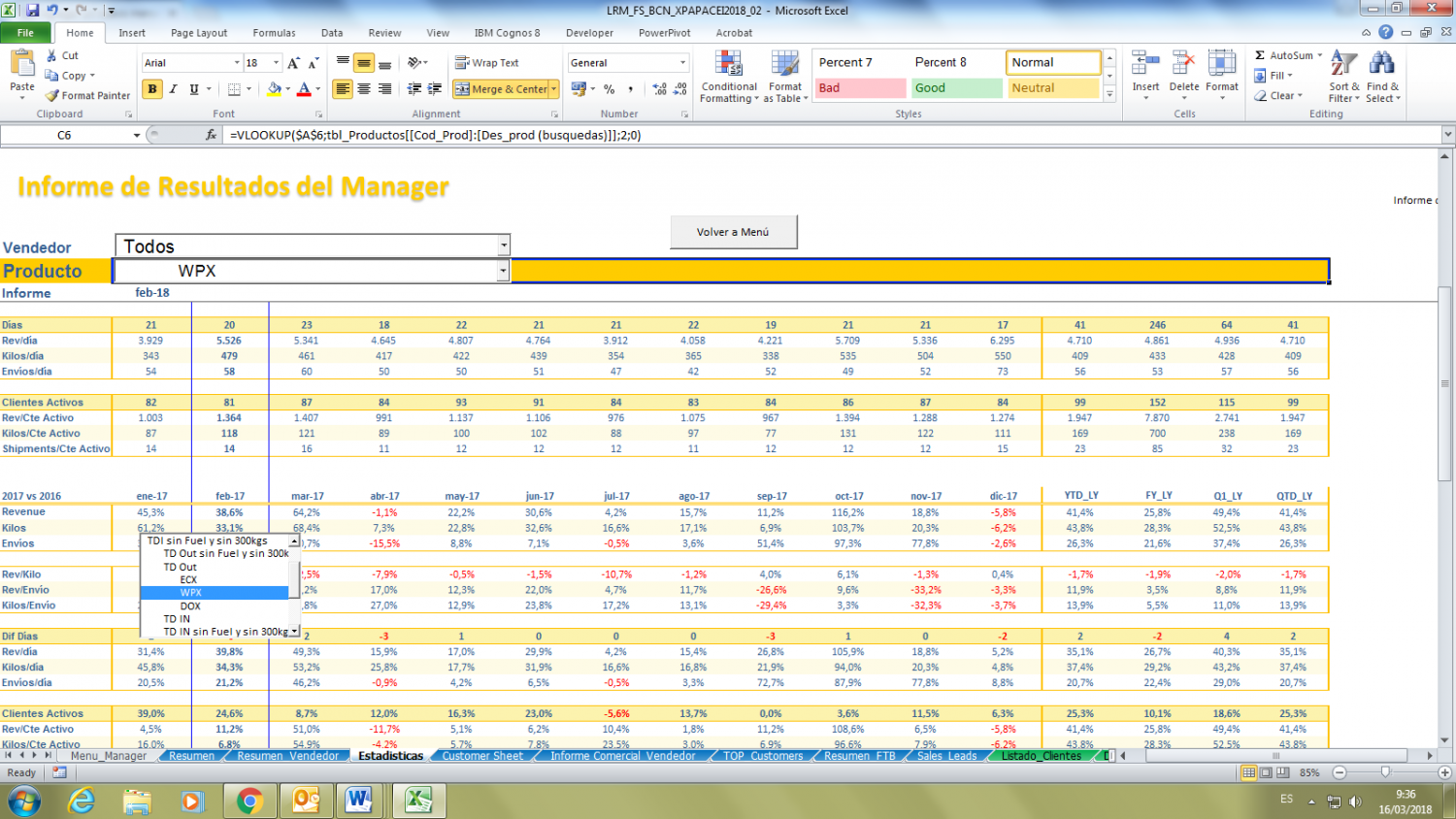Open the PowerPivot tab
The height and width of the screenshot is (819, 1456).
click(x=664, y=33)
